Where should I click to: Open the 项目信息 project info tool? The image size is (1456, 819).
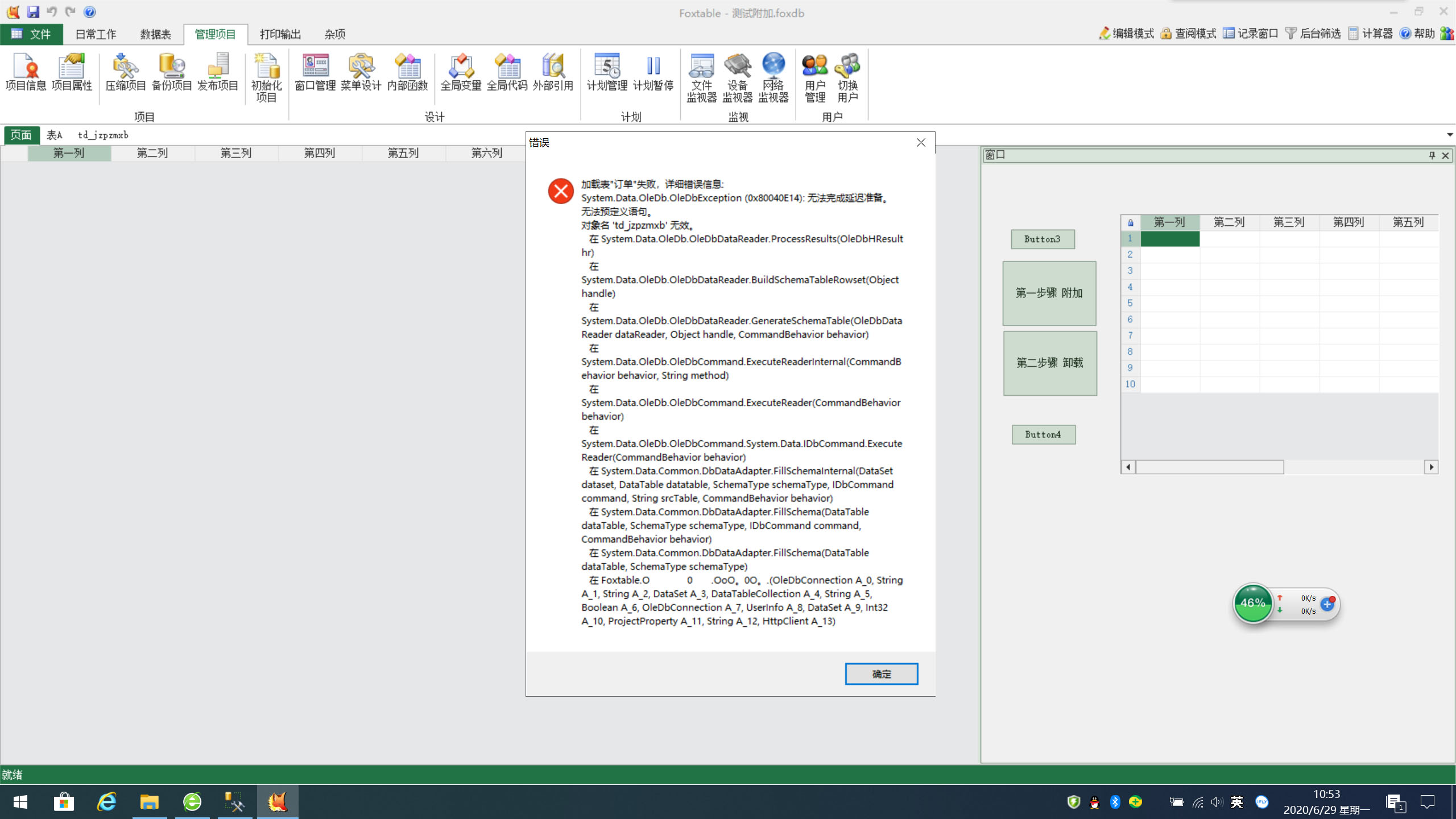(x=26, y=73)
